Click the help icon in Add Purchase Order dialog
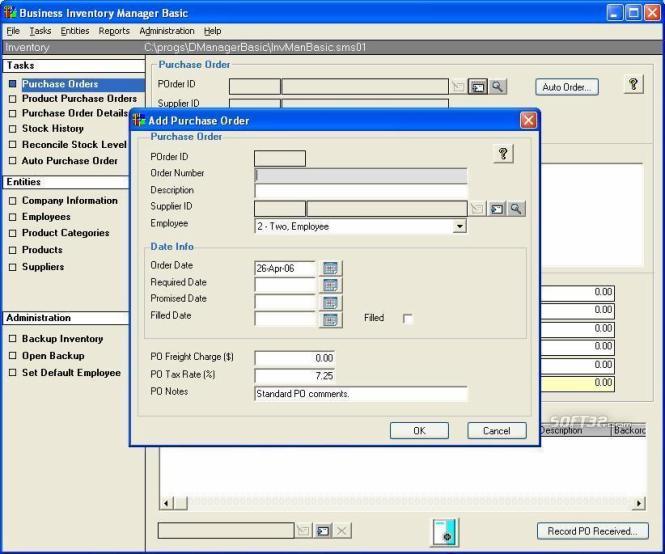Image resolution: width=665 pixels, height=554 pixels. (503, 154)
